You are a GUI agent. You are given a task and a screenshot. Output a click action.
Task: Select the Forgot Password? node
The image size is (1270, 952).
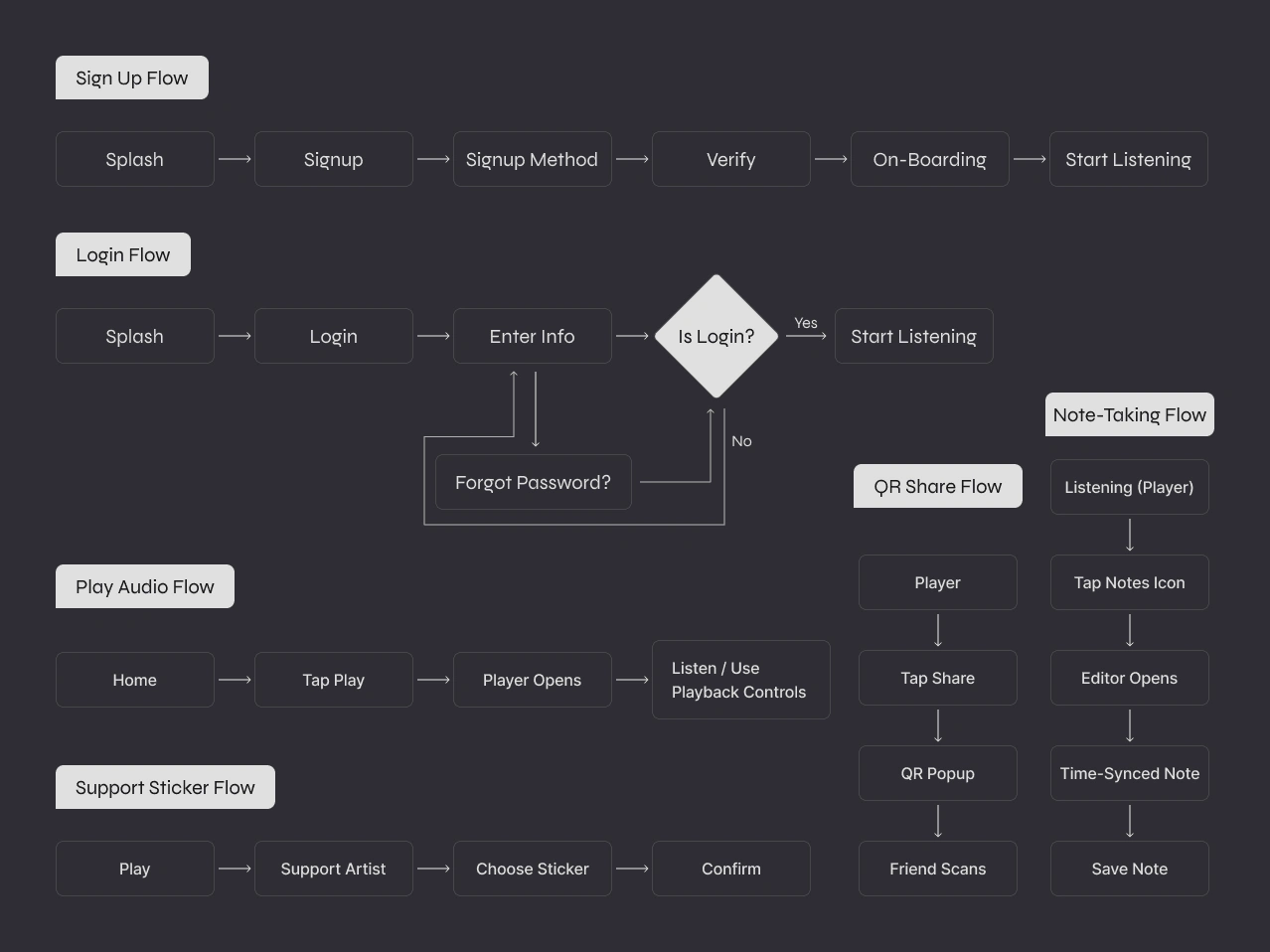(533, 482)
